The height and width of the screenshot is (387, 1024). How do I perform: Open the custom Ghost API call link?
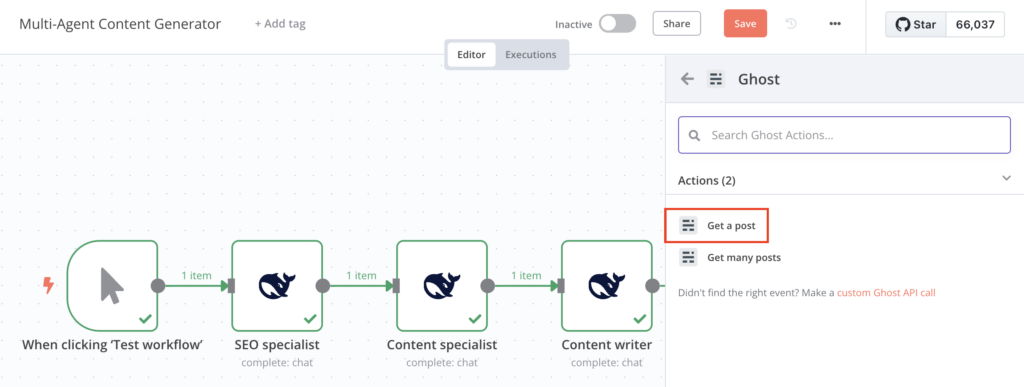[886, 293]
